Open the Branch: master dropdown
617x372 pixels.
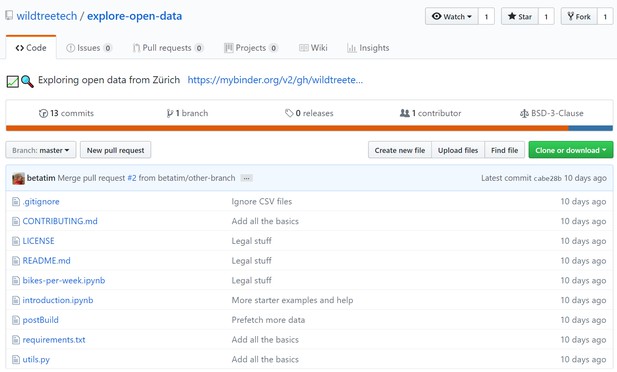coord(41,150)
